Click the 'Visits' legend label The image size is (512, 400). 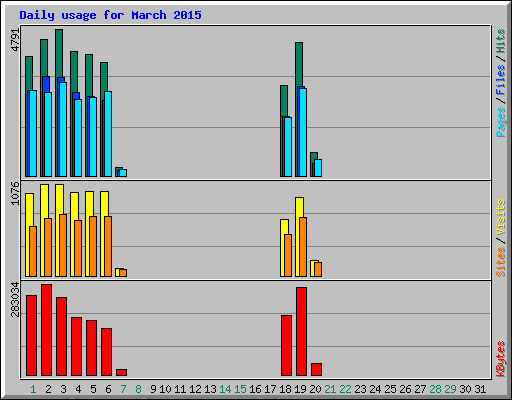point(501,217)
